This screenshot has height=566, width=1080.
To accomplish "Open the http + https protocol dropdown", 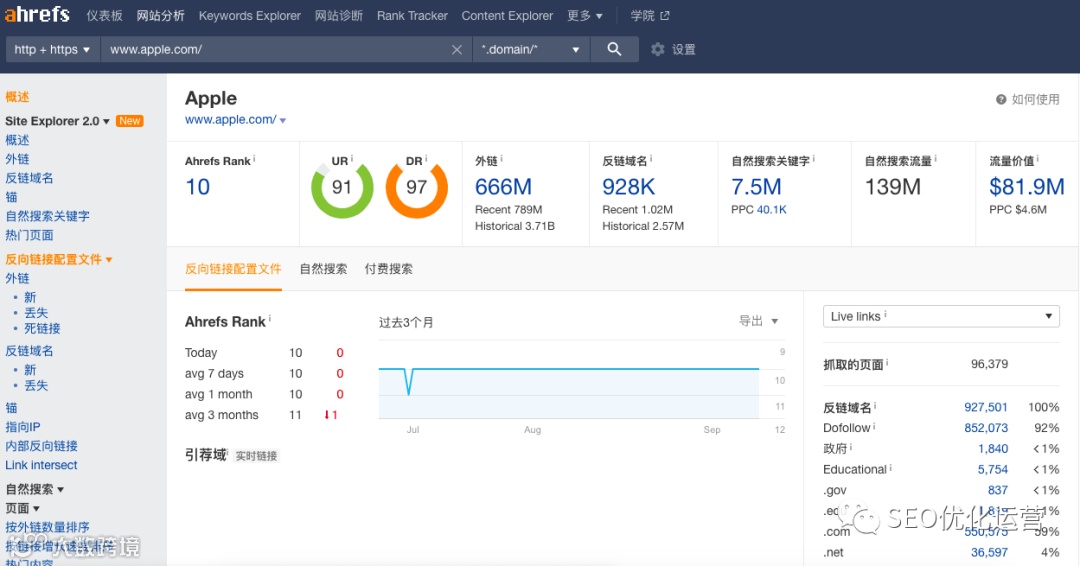I will pos(52,50).
